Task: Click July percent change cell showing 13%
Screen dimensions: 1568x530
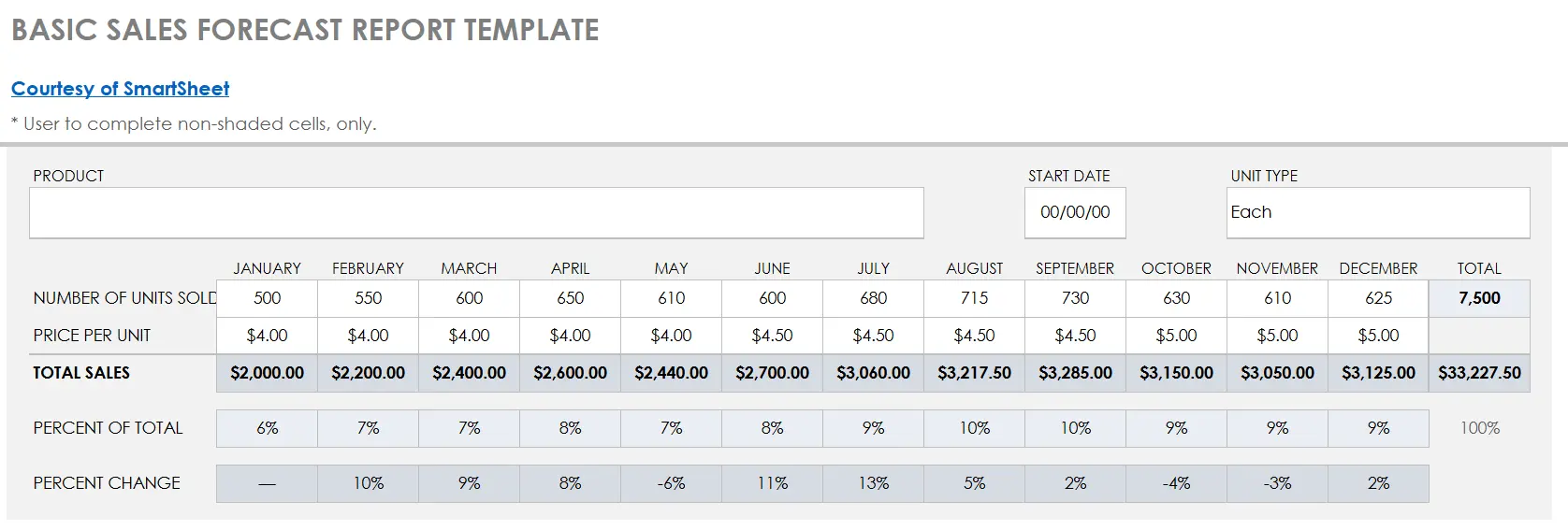Action: 873,483
